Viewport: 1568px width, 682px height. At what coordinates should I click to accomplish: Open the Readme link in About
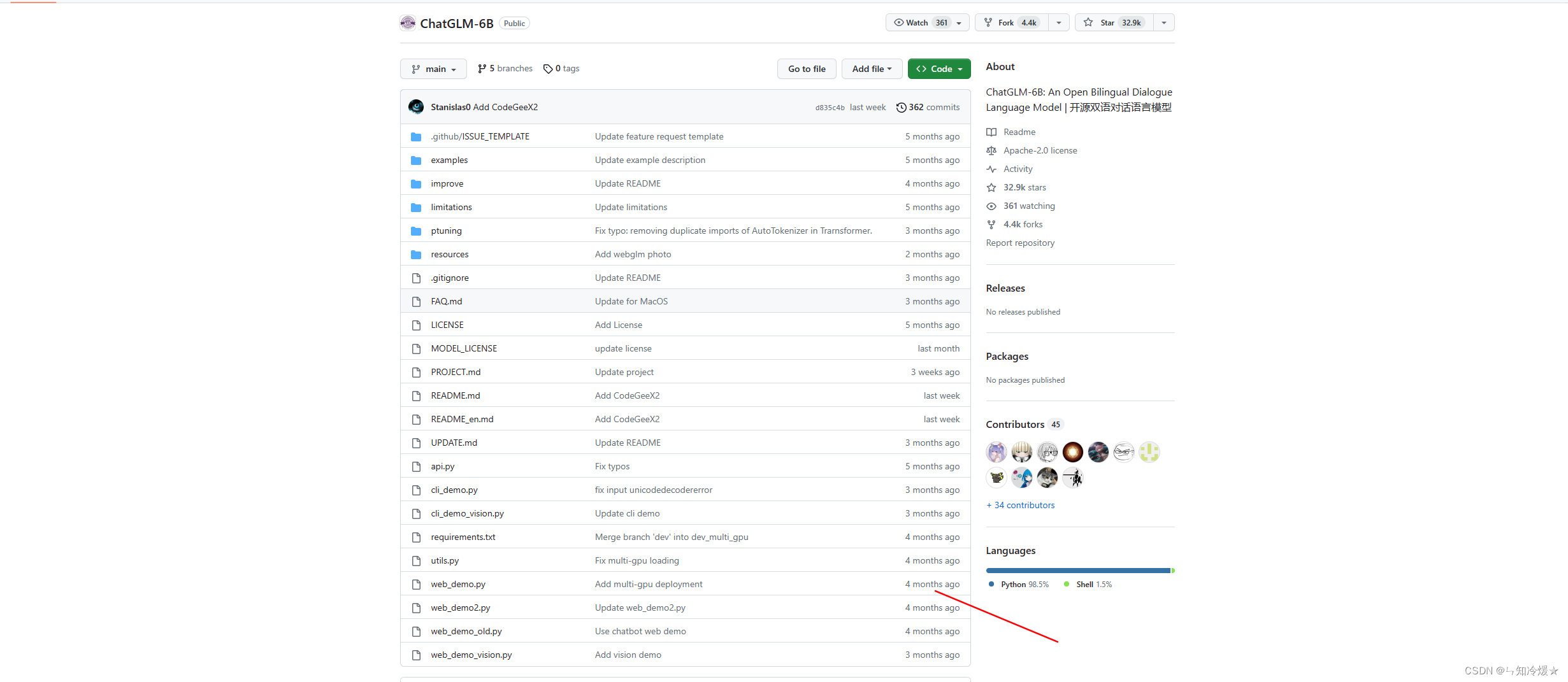1011,132
